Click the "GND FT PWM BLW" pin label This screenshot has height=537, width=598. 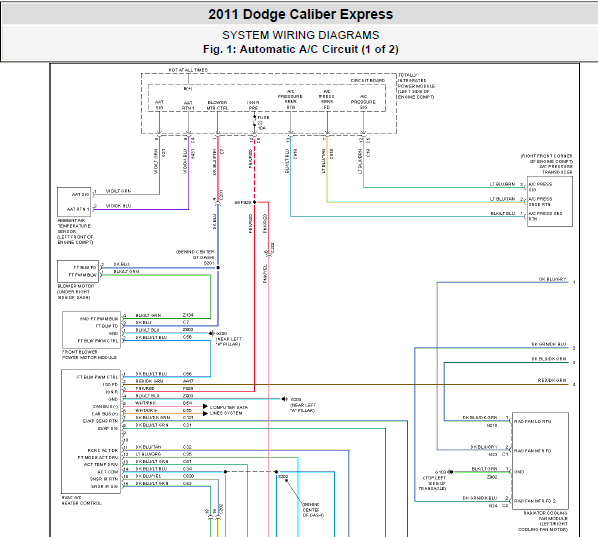tap(99, 319)
